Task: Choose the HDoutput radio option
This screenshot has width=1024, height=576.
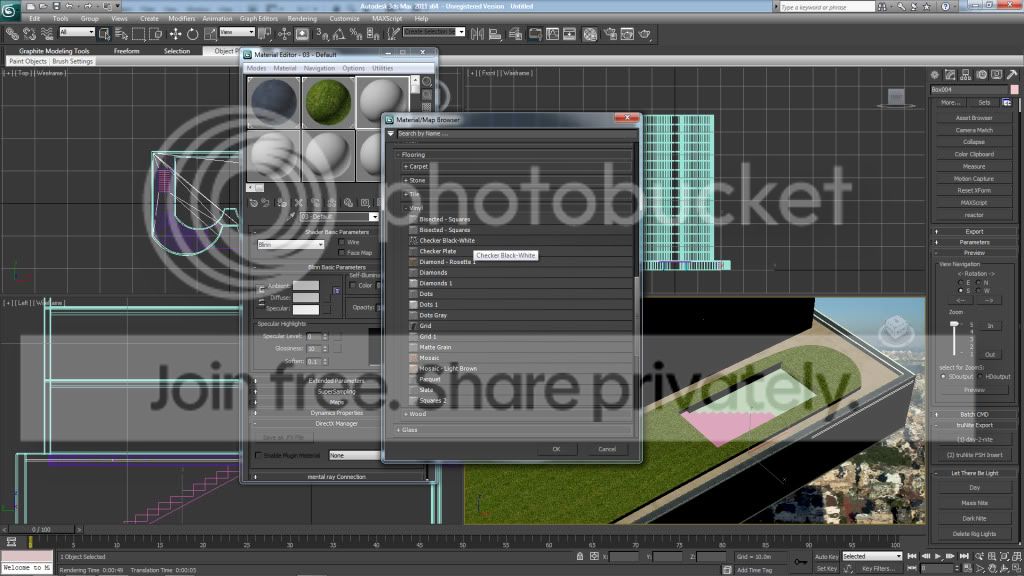Action: (980, 377)
